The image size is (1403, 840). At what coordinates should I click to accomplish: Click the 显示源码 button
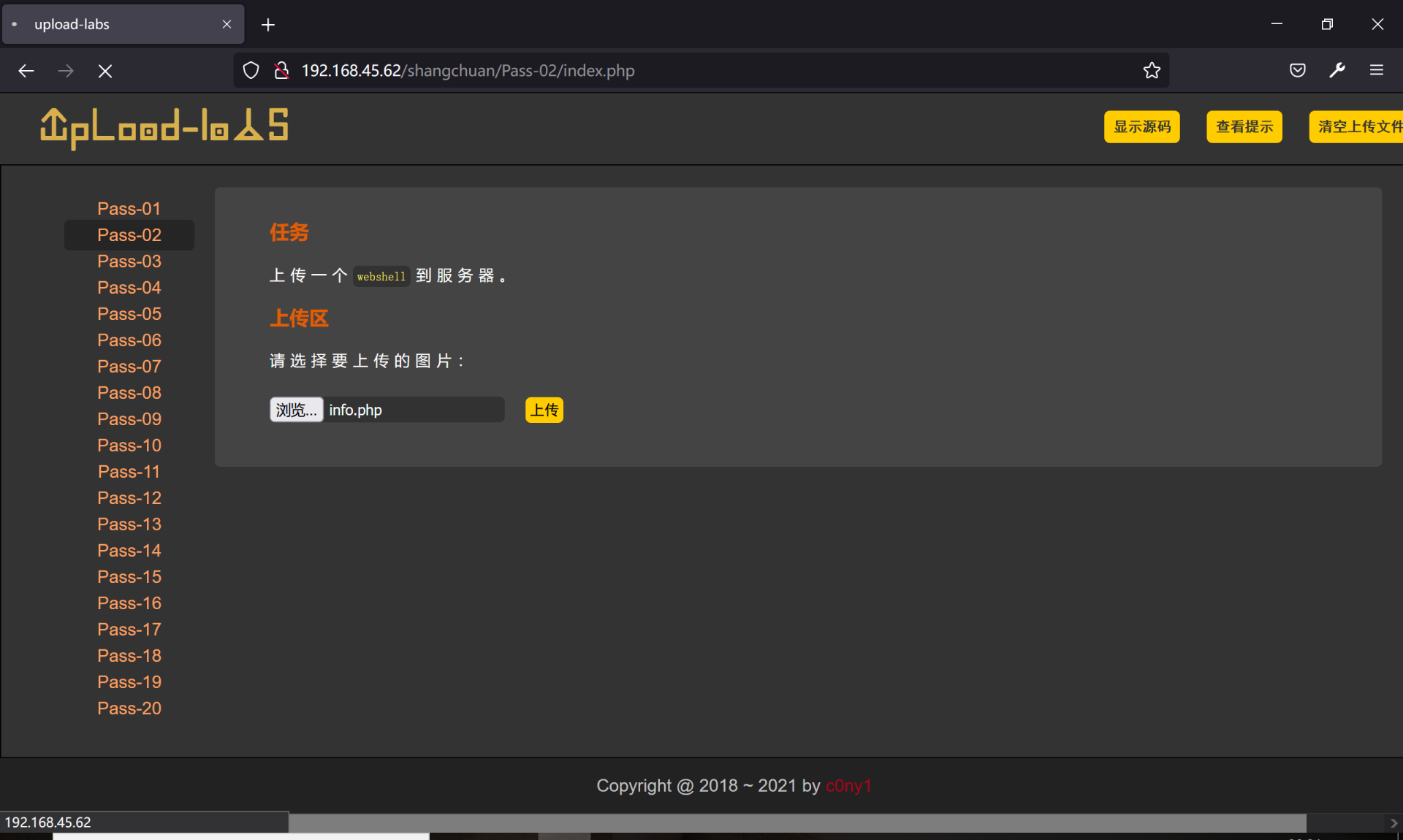1141,127
